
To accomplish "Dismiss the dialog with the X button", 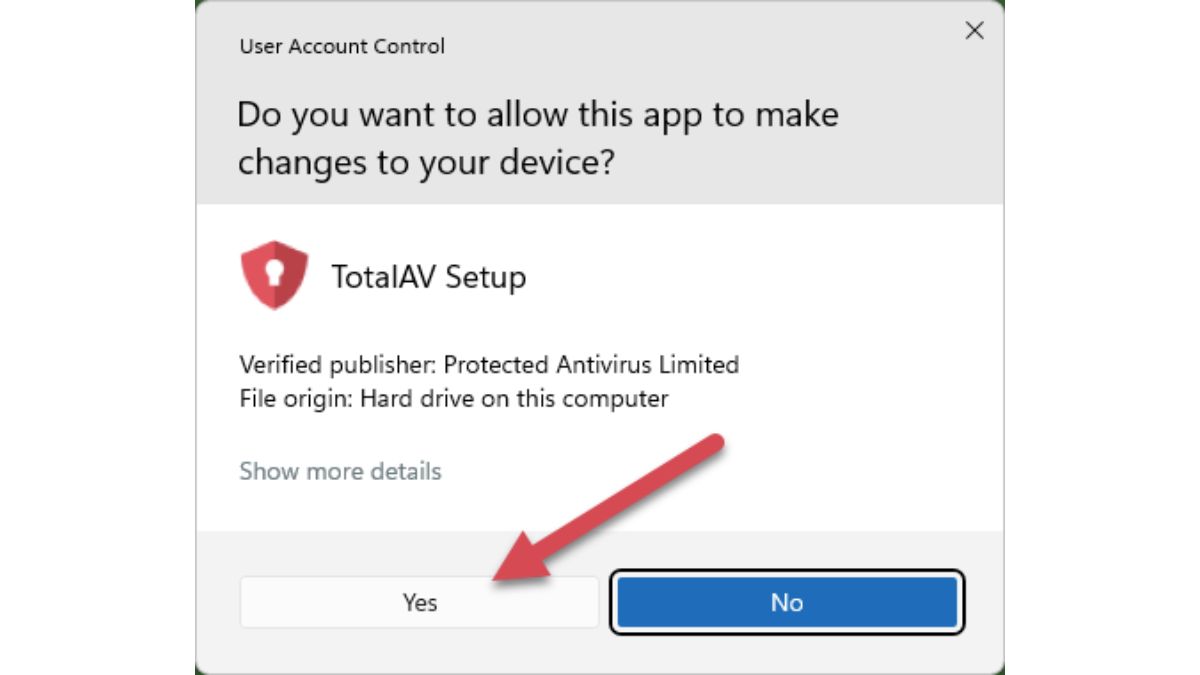I will (974, 31).
